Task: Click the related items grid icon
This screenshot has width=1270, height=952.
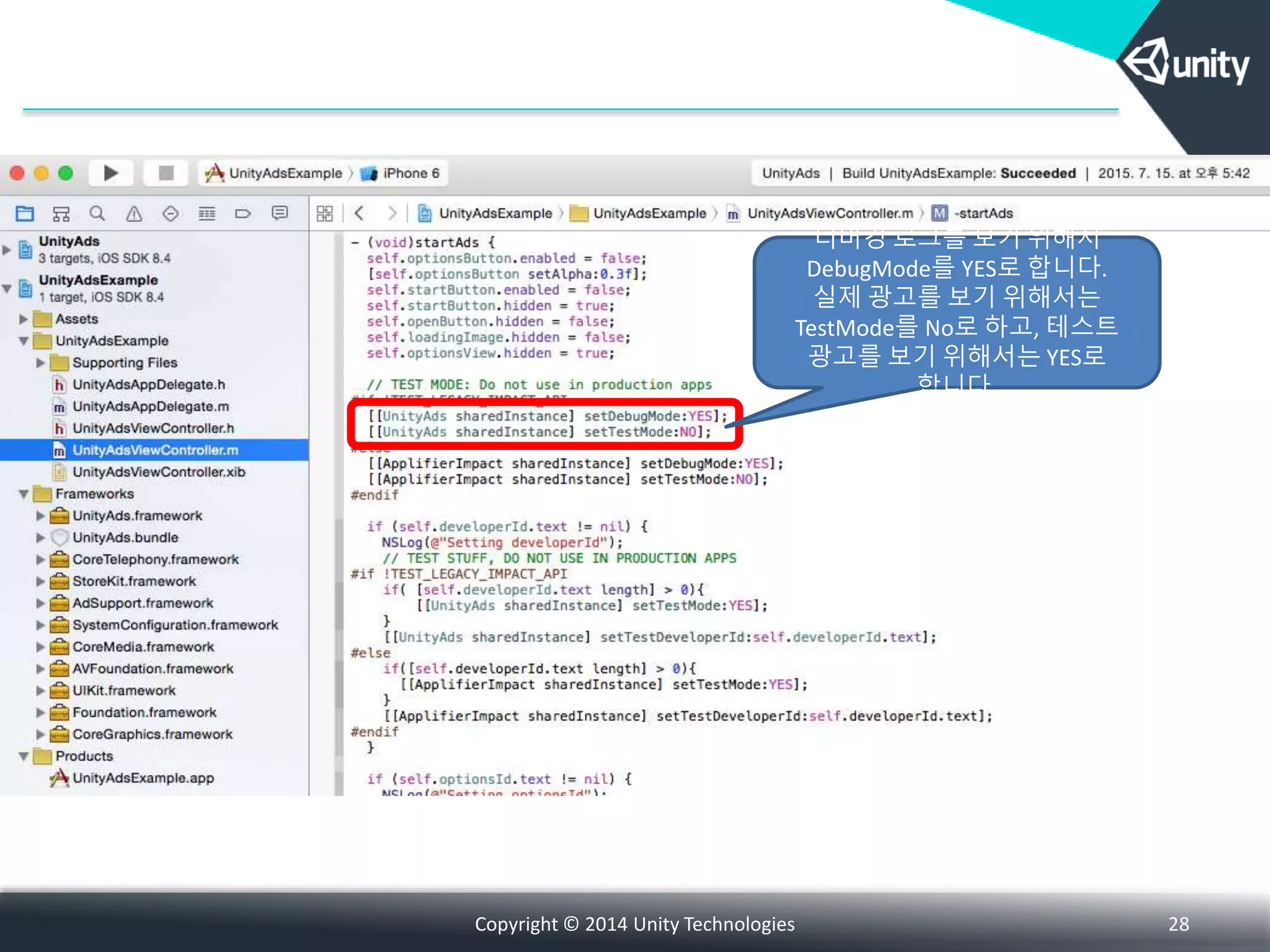Action: 324,214
